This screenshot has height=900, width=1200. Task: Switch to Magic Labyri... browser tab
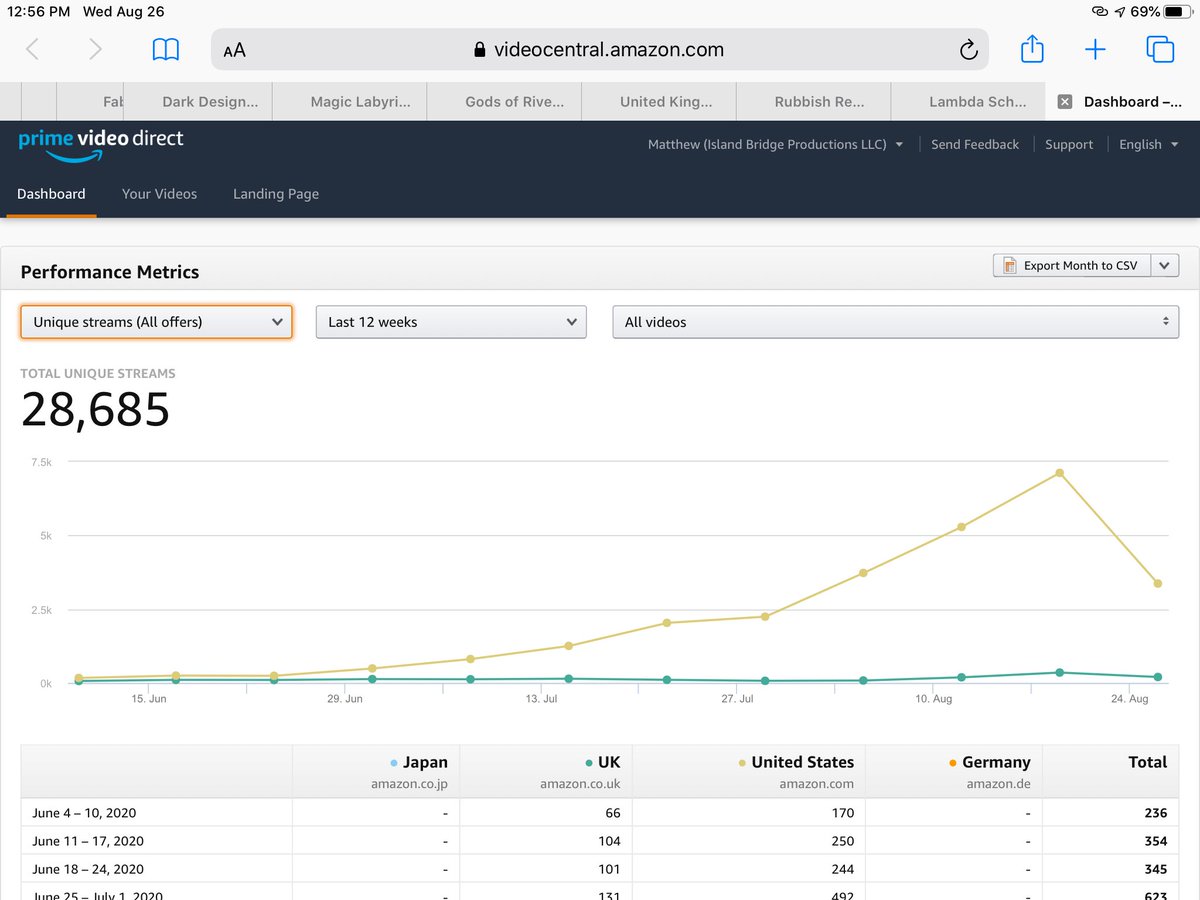360,102
